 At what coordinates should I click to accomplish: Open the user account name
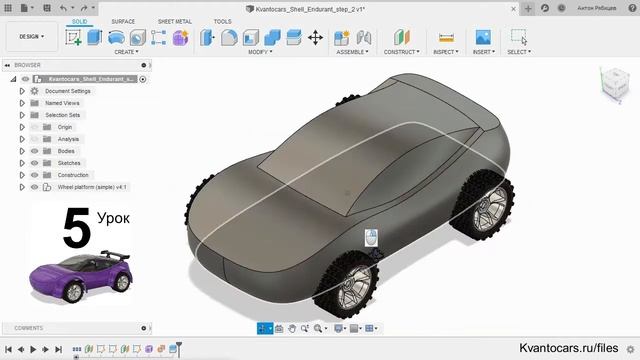coord(597,8)
